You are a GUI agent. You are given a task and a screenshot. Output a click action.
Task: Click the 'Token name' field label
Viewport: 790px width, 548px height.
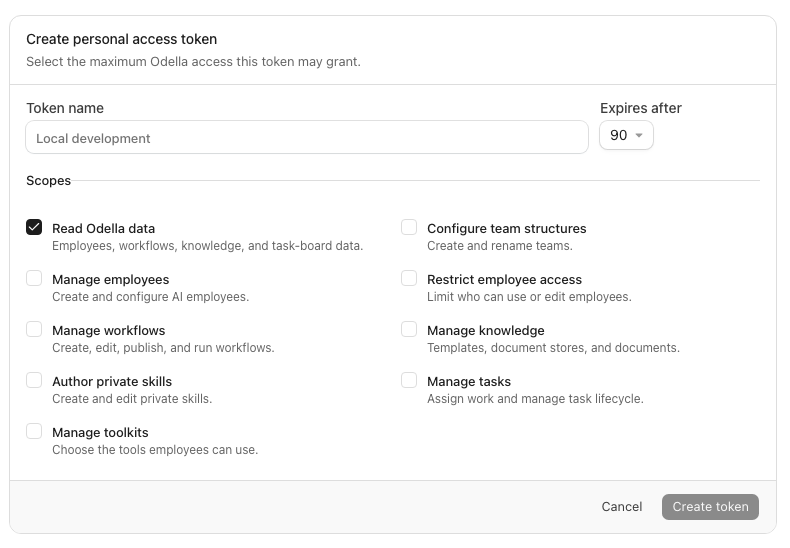65,108
